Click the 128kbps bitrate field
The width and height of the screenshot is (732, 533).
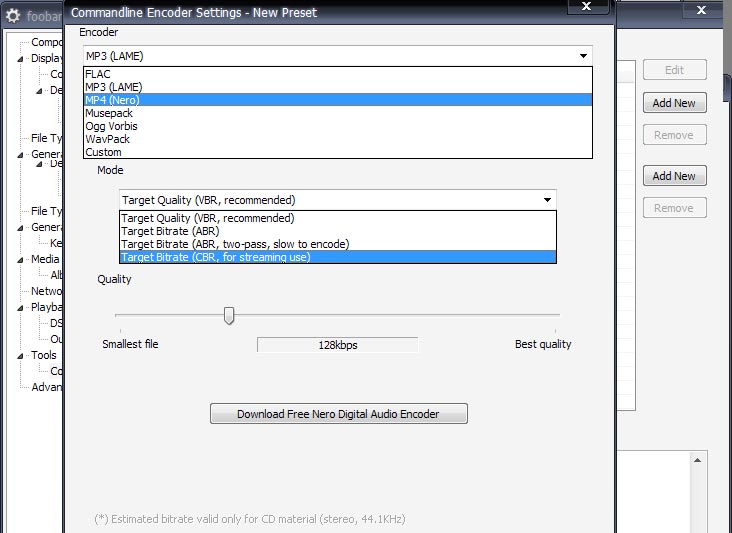338,345
